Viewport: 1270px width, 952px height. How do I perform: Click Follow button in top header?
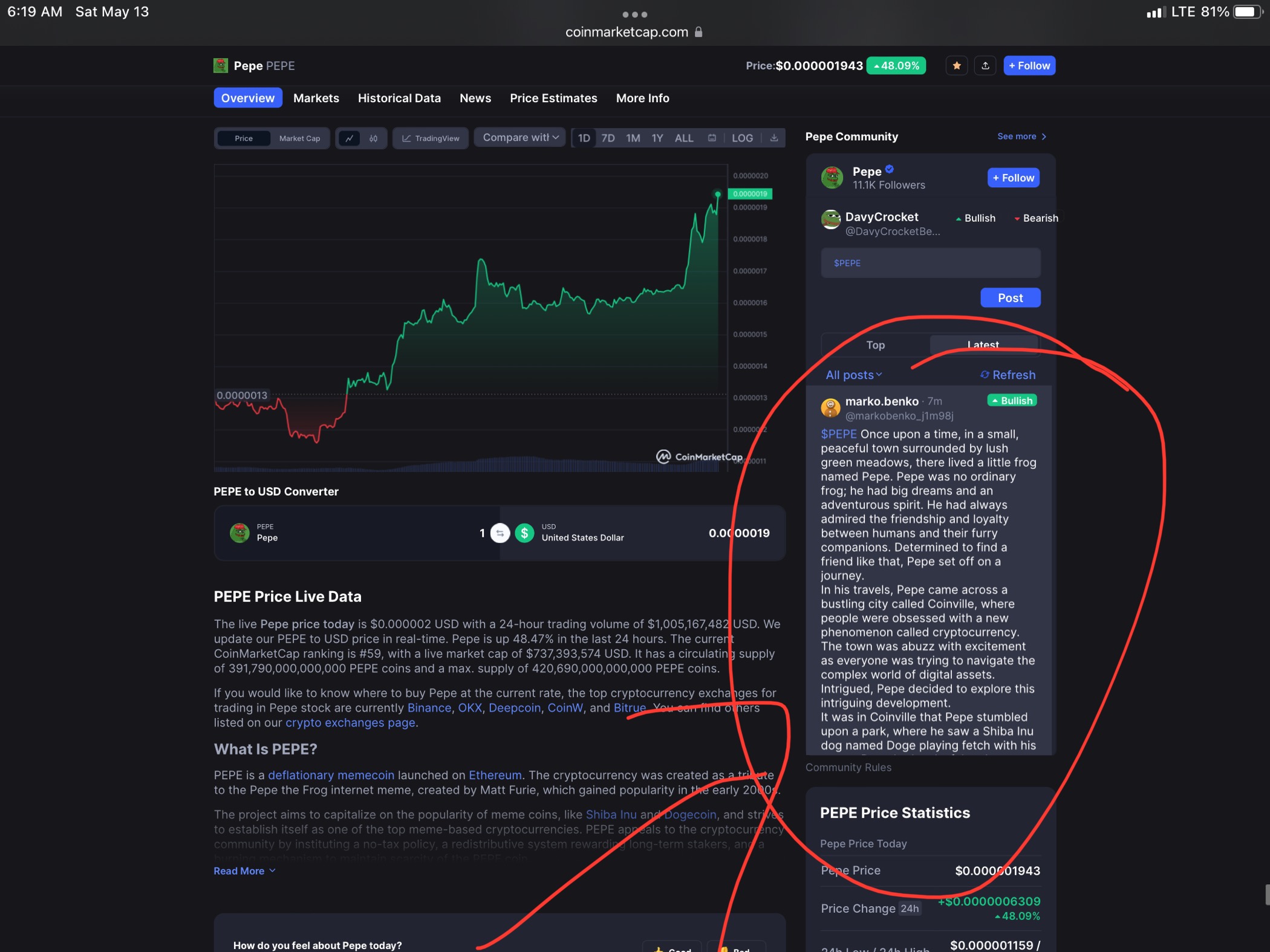click(1029, 65)
